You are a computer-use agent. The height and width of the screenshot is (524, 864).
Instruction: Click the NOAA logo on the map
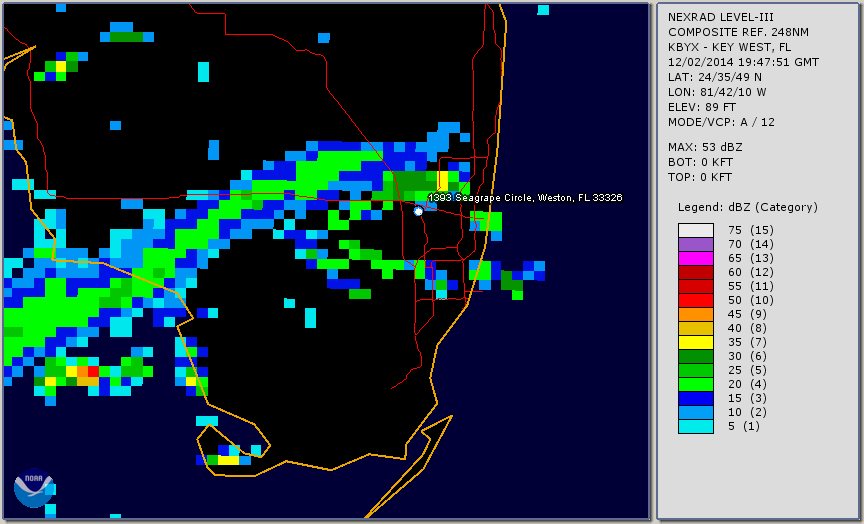(33, 488)
